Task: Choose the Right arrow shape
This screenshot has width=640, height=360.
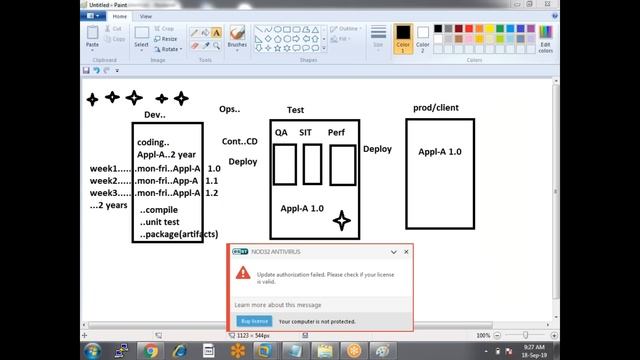Action: pyautogui.click(x=296, y=39)
